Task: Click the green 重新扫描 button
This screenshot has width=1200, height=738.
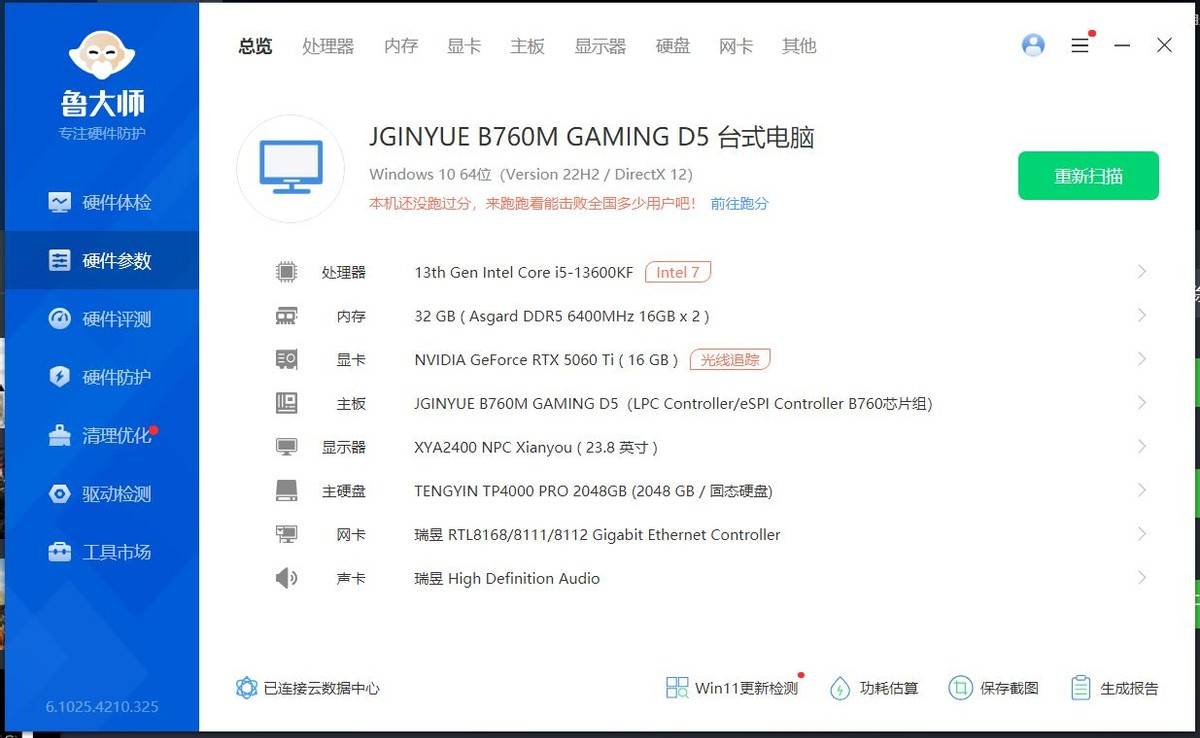Action: click(1088, 176)
